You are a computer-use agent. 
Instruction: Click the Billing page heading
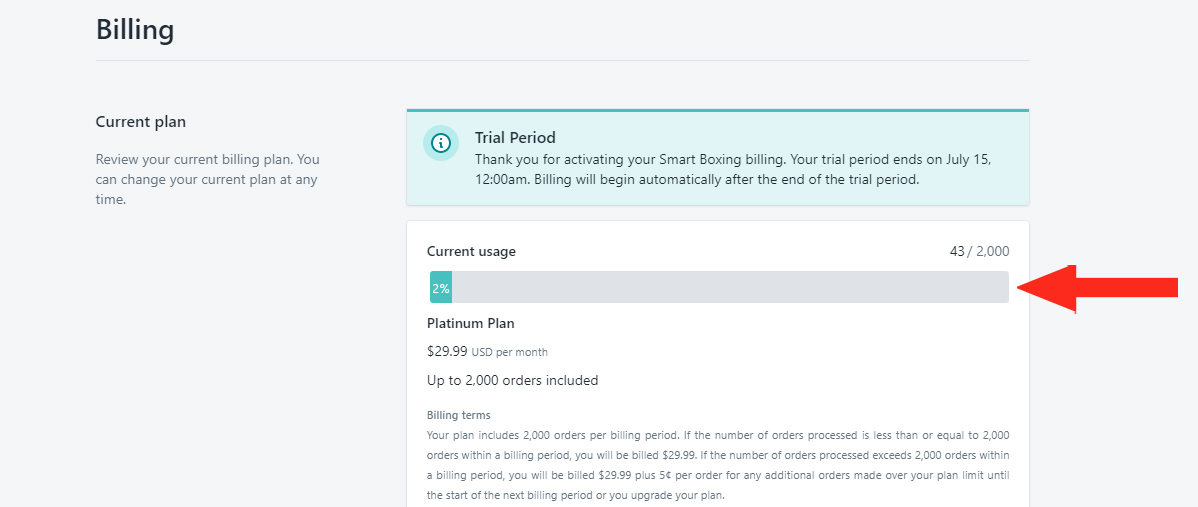(x=135, y=30)
